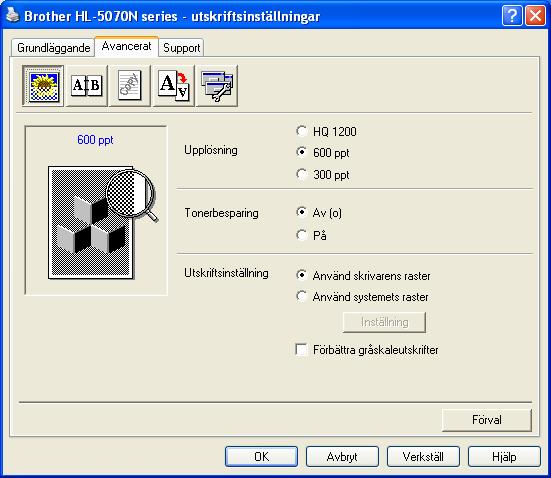Screen dimensions: 551x478
Task: Open Hjälp button
Action: [x=504, y=457]
